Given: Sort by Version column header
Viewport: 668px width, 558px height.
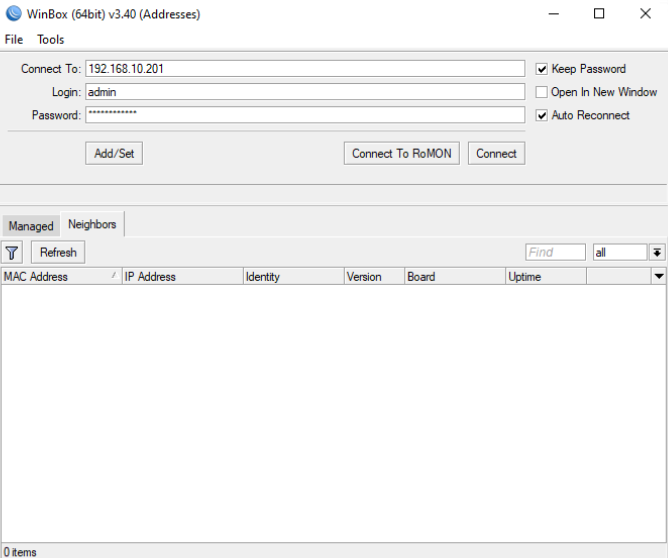Looking at the screenshot, I should [x=374, y=276].
